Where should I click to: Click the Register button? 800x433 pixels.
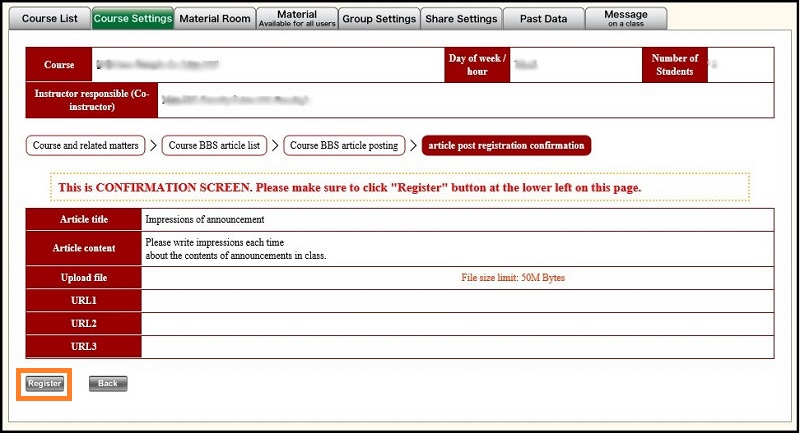pos(45,383)
